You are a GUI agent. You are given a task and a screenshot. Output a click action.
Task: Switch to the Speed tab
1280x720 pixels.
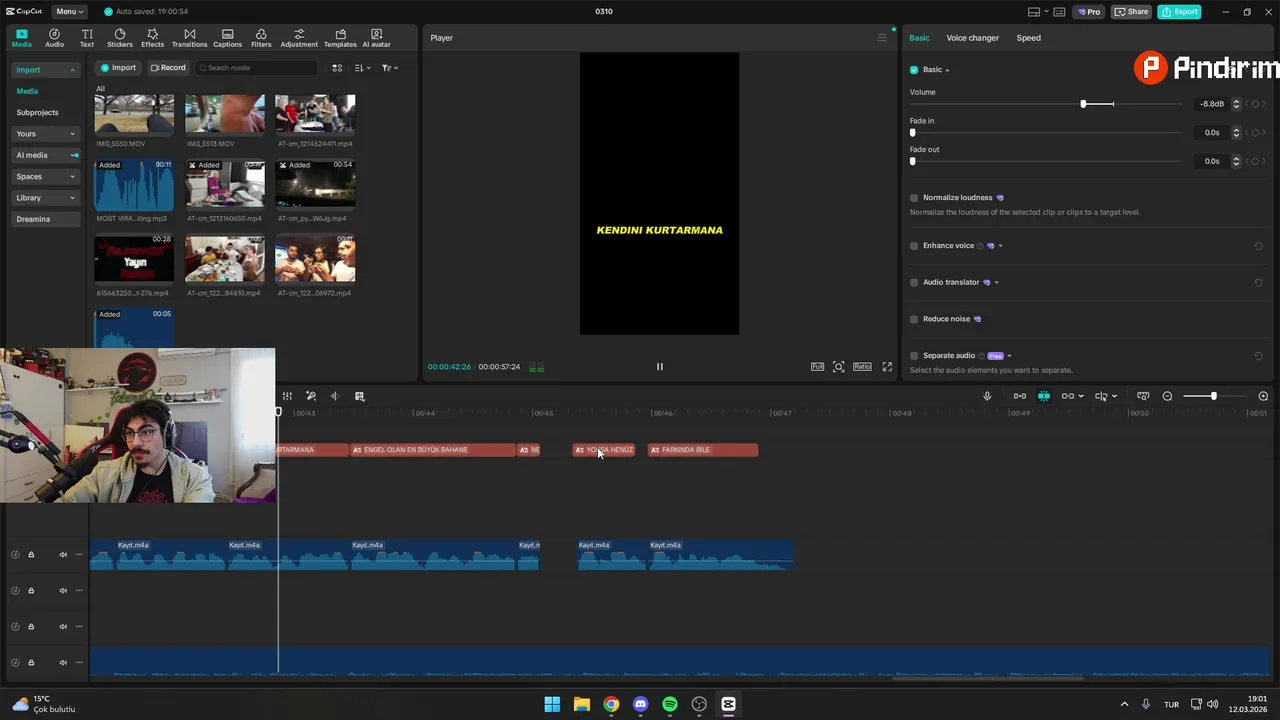tap(1028, 38)
